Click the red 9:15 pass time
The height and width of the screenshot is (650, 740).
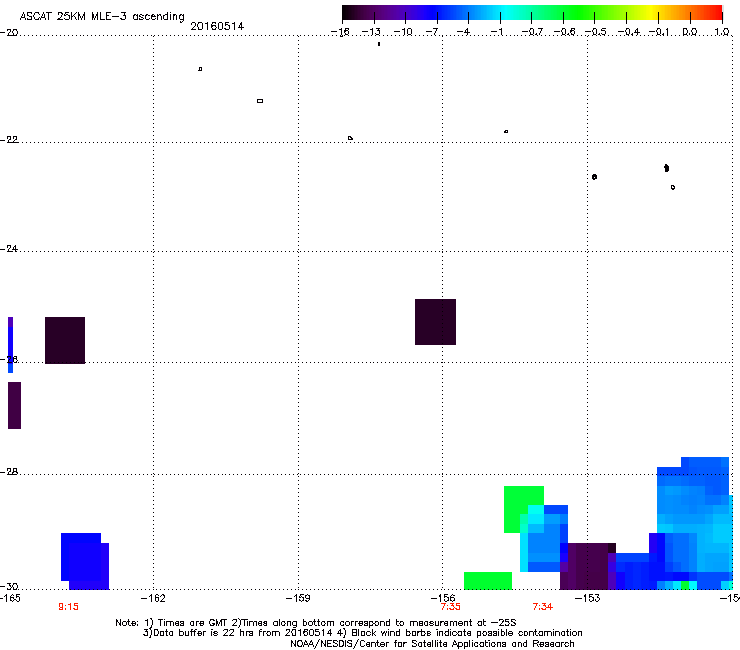68,607
